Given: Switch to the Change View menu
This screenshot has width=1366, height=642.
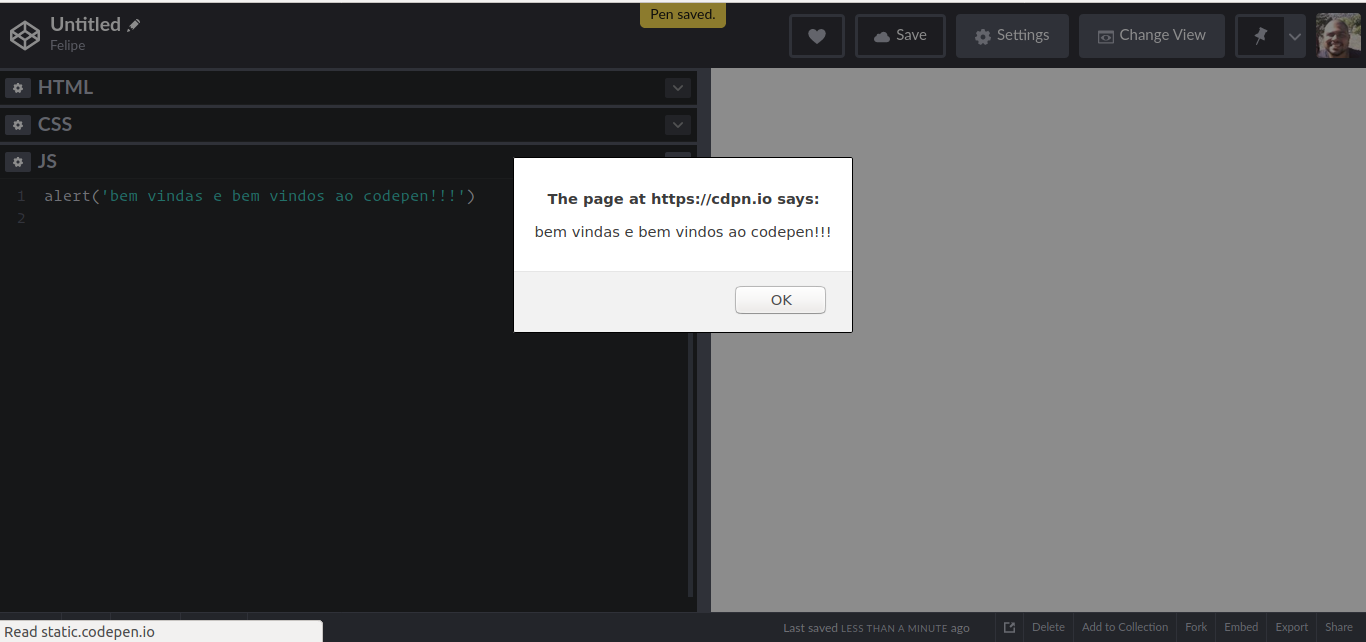Looking at the screenshot, I should click(1151, 35).
